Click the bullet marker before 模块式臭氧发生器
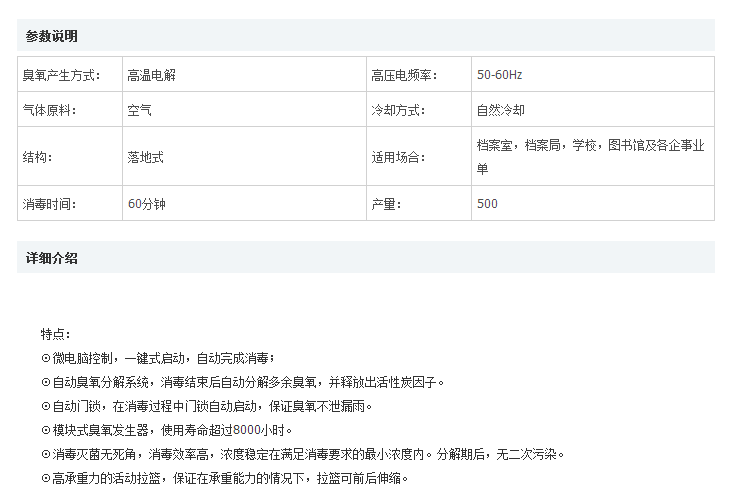Viewport: 732px width, 497px height. click(x=46, y=430)
